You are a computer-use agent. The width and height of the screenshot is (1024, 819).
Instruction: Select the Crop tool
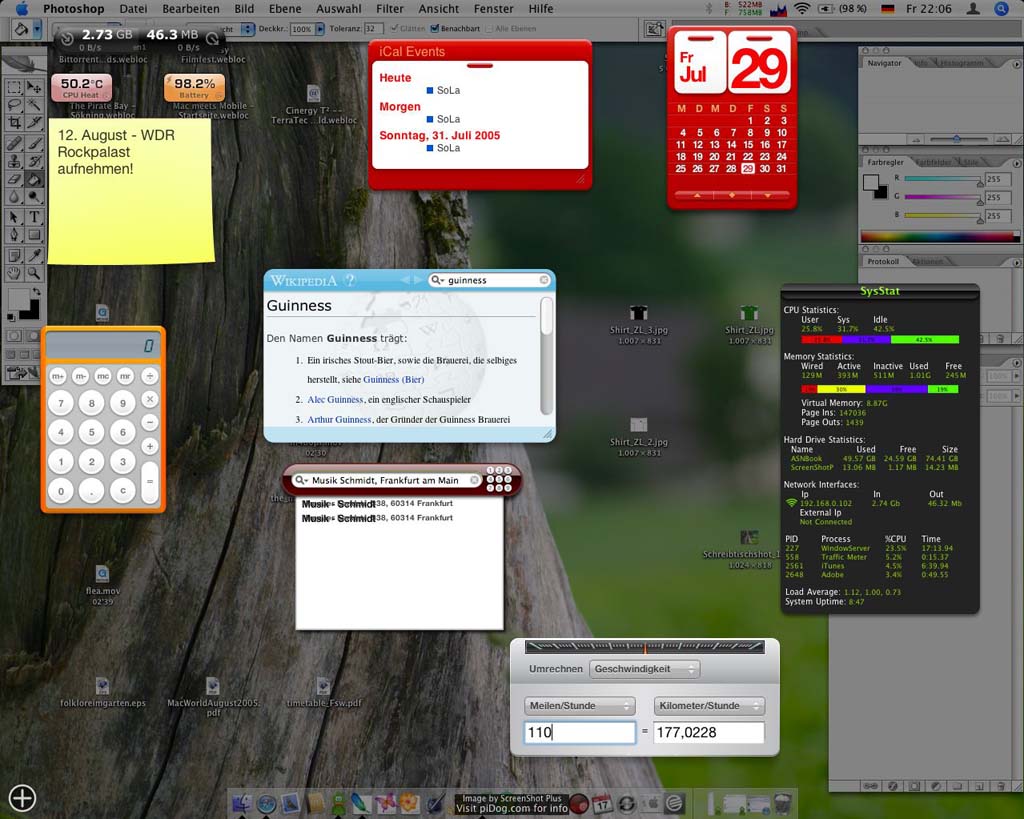click(14, 122)
